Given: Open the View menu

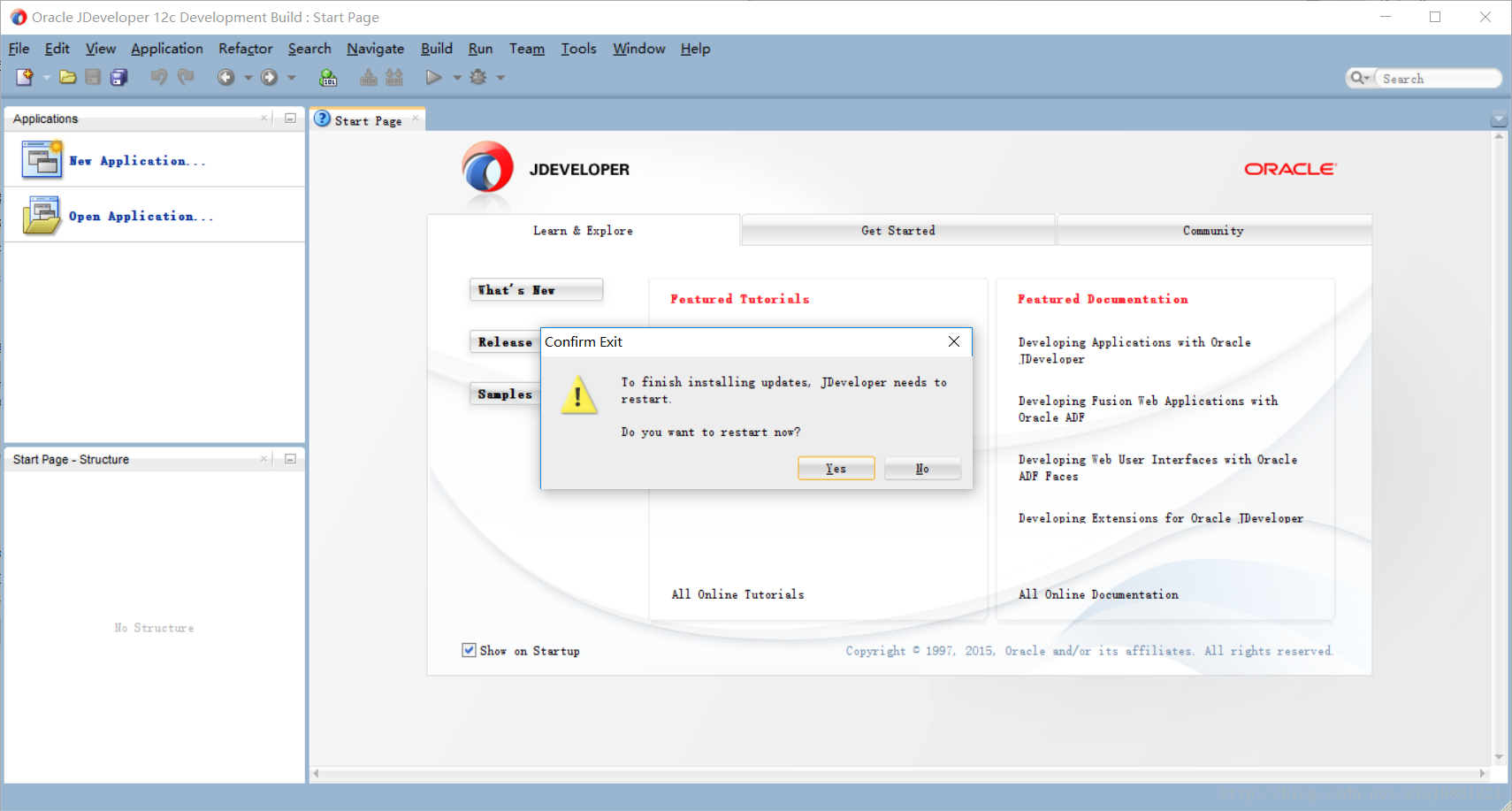Looking at the screenshot, I should [x=101, y=49].
